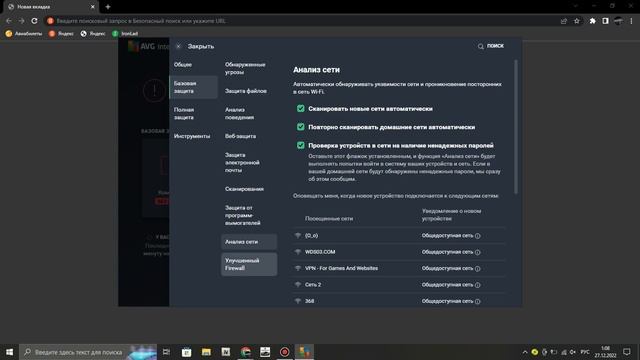This screenshot has width=640, height=360.
Task: Open Защита файлов submenu item
Action: (246, 91)
